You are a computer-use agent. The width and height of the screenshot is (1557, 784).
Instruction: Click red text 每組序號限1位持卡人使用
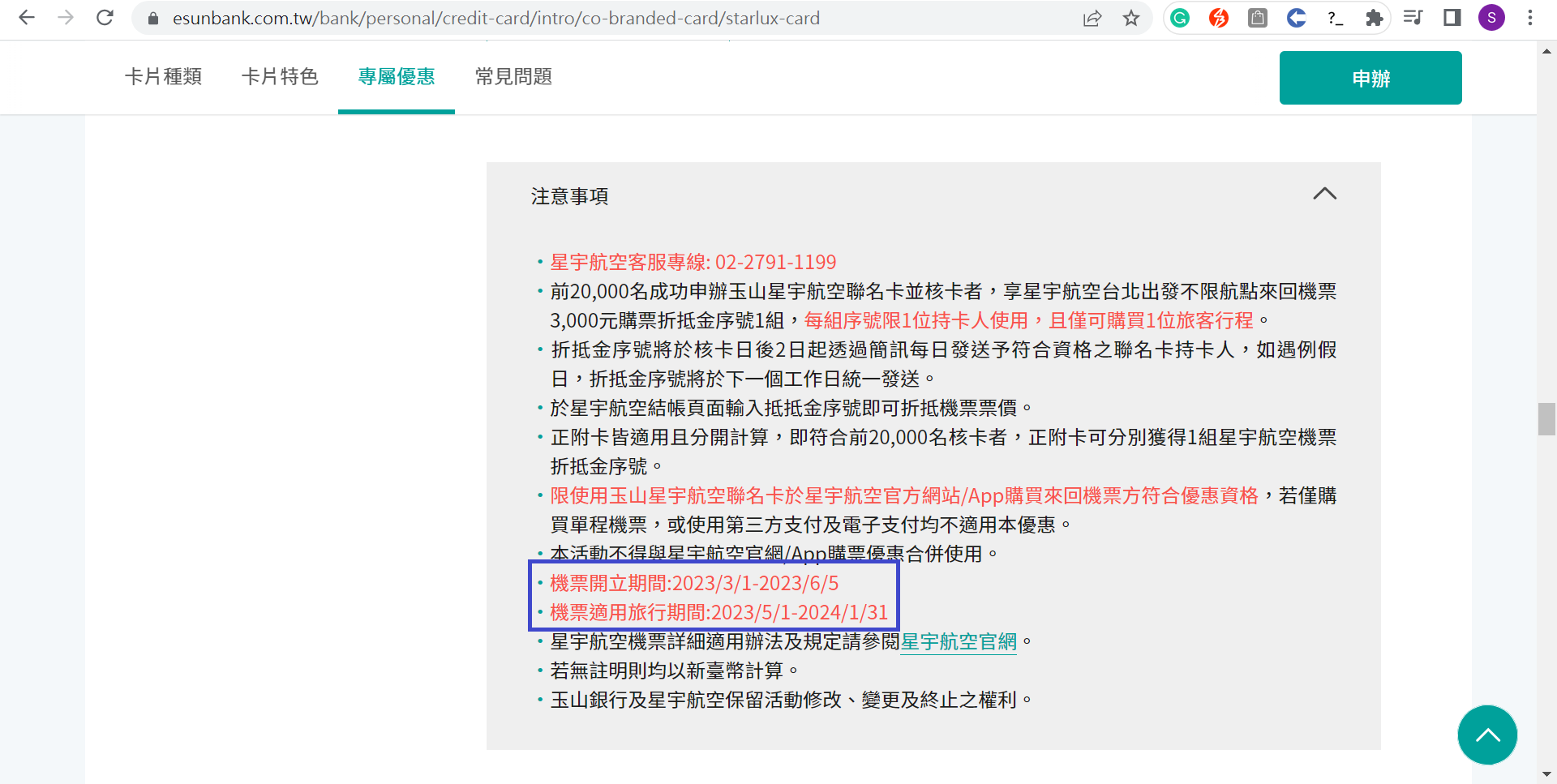[x=916, y=321]
